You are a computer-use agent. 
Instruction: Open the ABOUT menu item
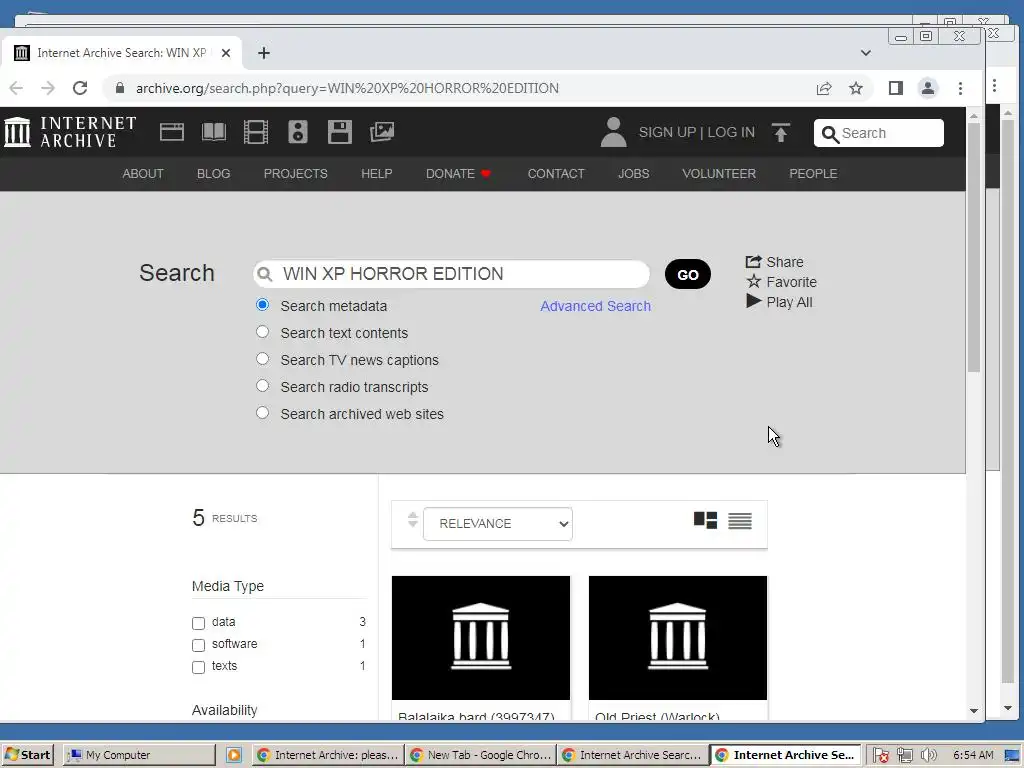click(142, 174)
